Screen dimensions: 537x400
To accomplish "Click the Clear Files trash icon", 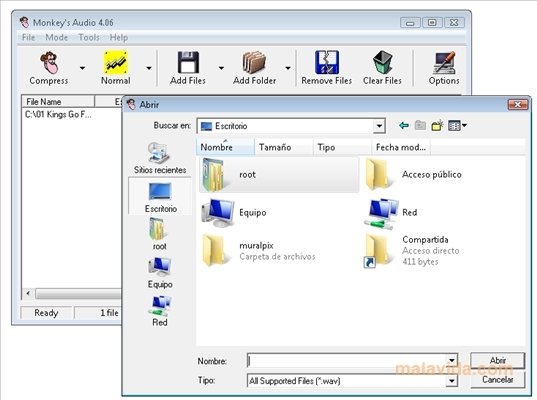I will (x=383, y=62).
